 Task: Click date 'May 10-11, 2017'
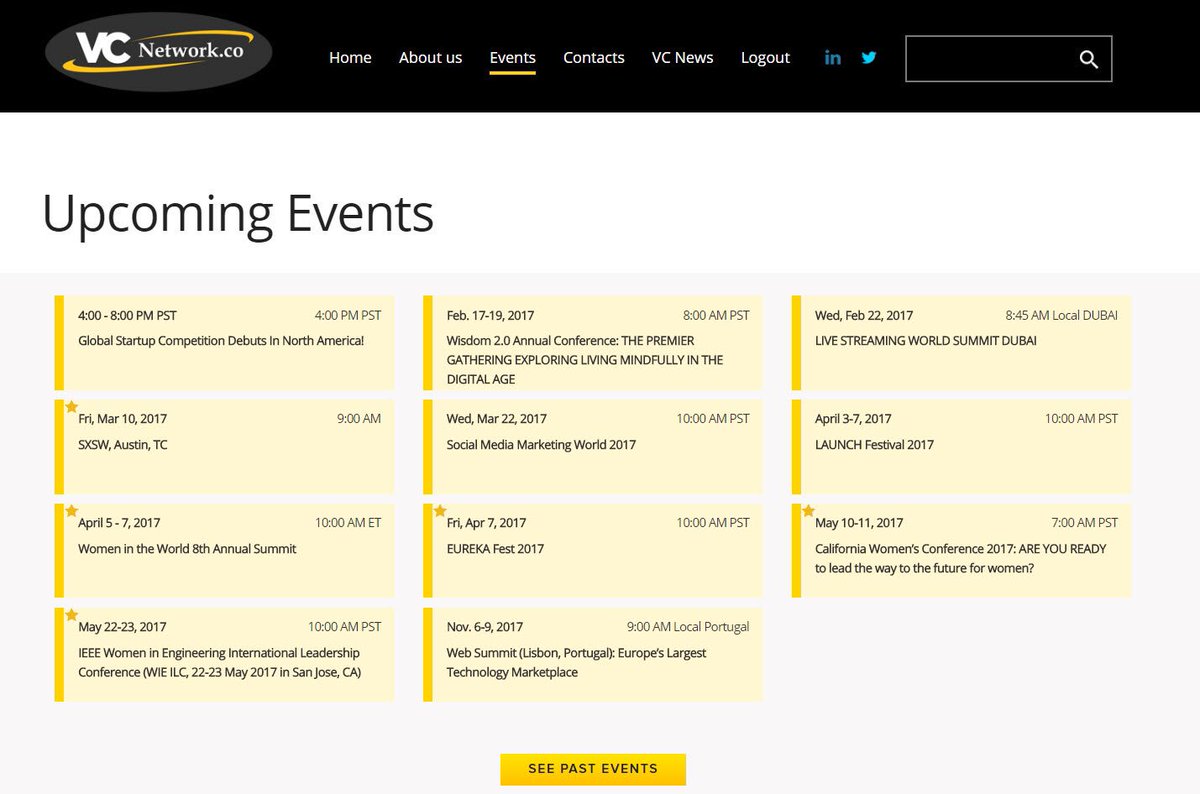(859, 523)
